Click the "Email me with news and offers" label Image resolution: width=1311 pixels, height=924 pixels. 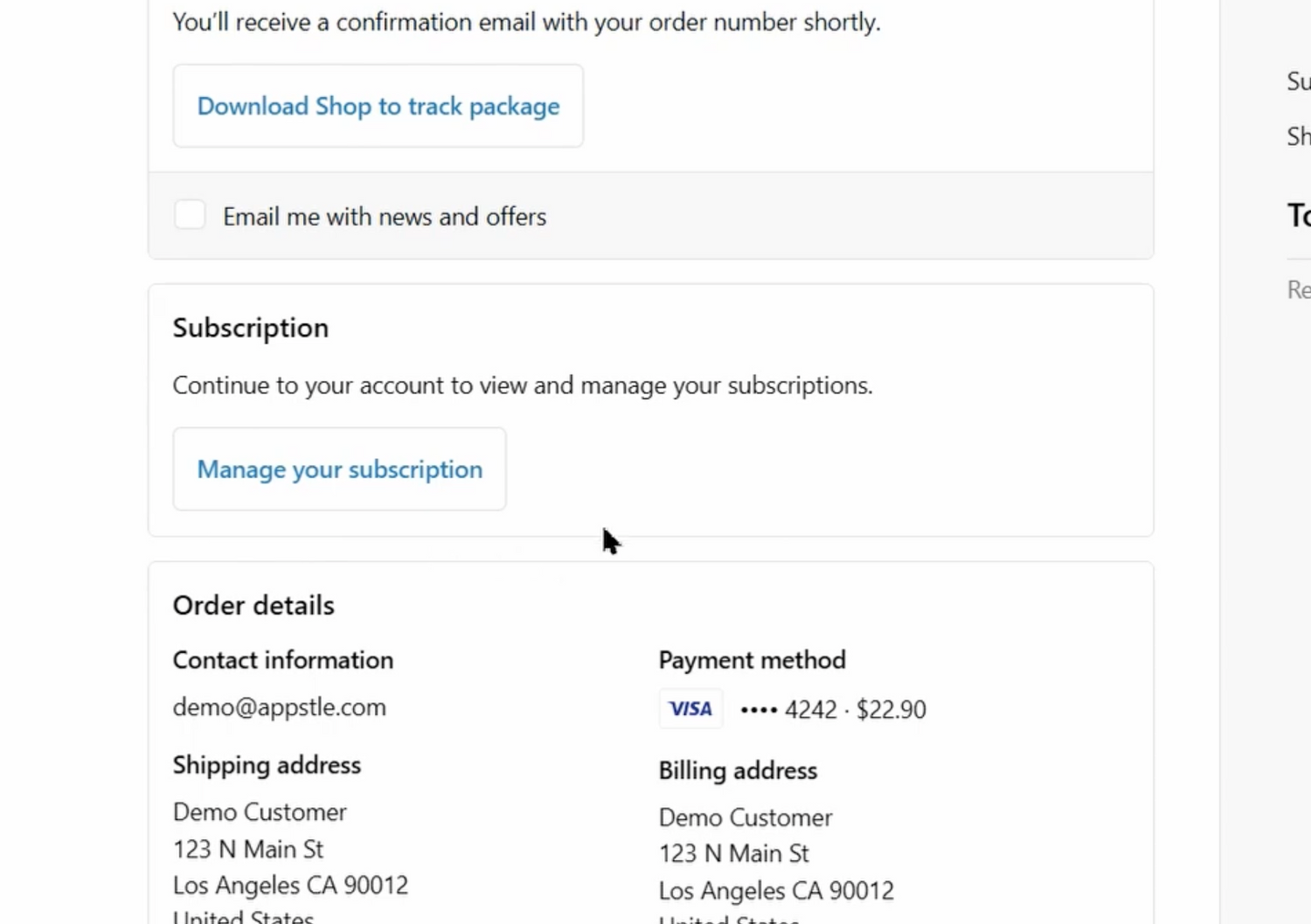click(x=384, y=217)
